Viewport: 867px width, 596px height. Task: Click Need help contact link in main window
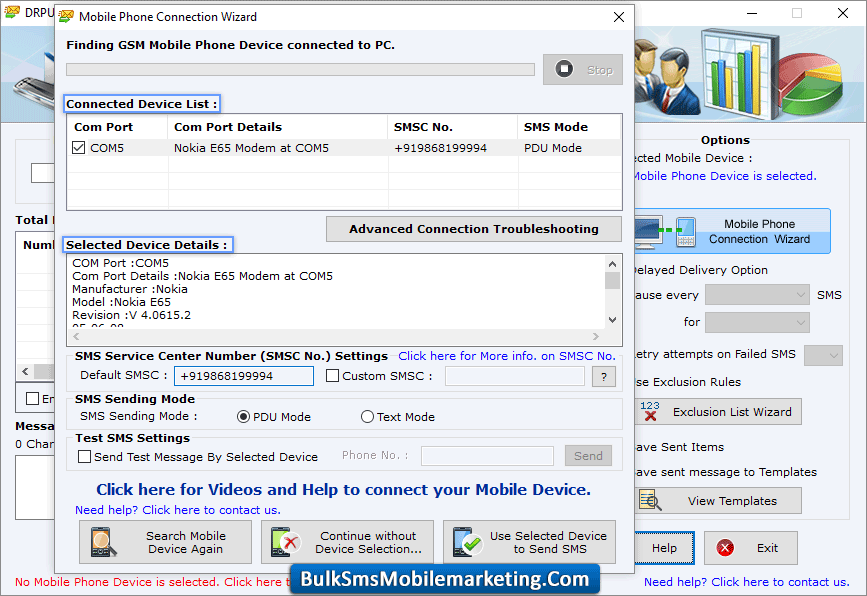pyautogui.click(x=746, y=582)
